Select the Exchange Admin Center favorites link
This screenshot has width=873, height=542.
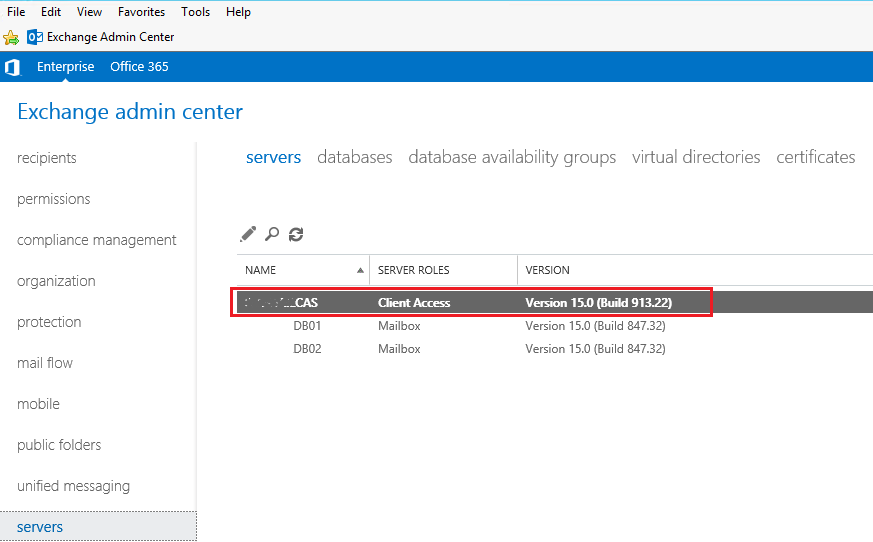[110, 37]
